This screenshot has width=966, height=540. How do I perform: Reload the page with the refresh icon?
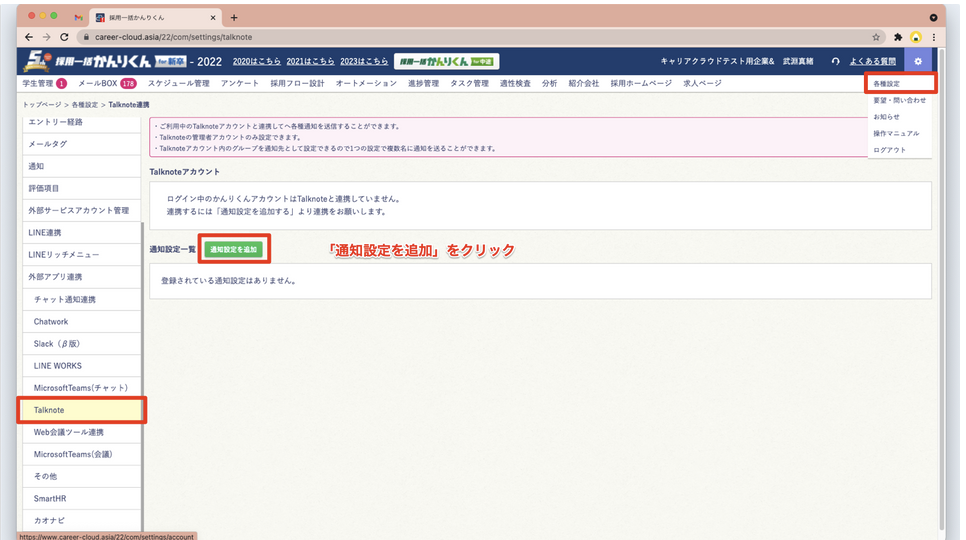click(69, 37)
